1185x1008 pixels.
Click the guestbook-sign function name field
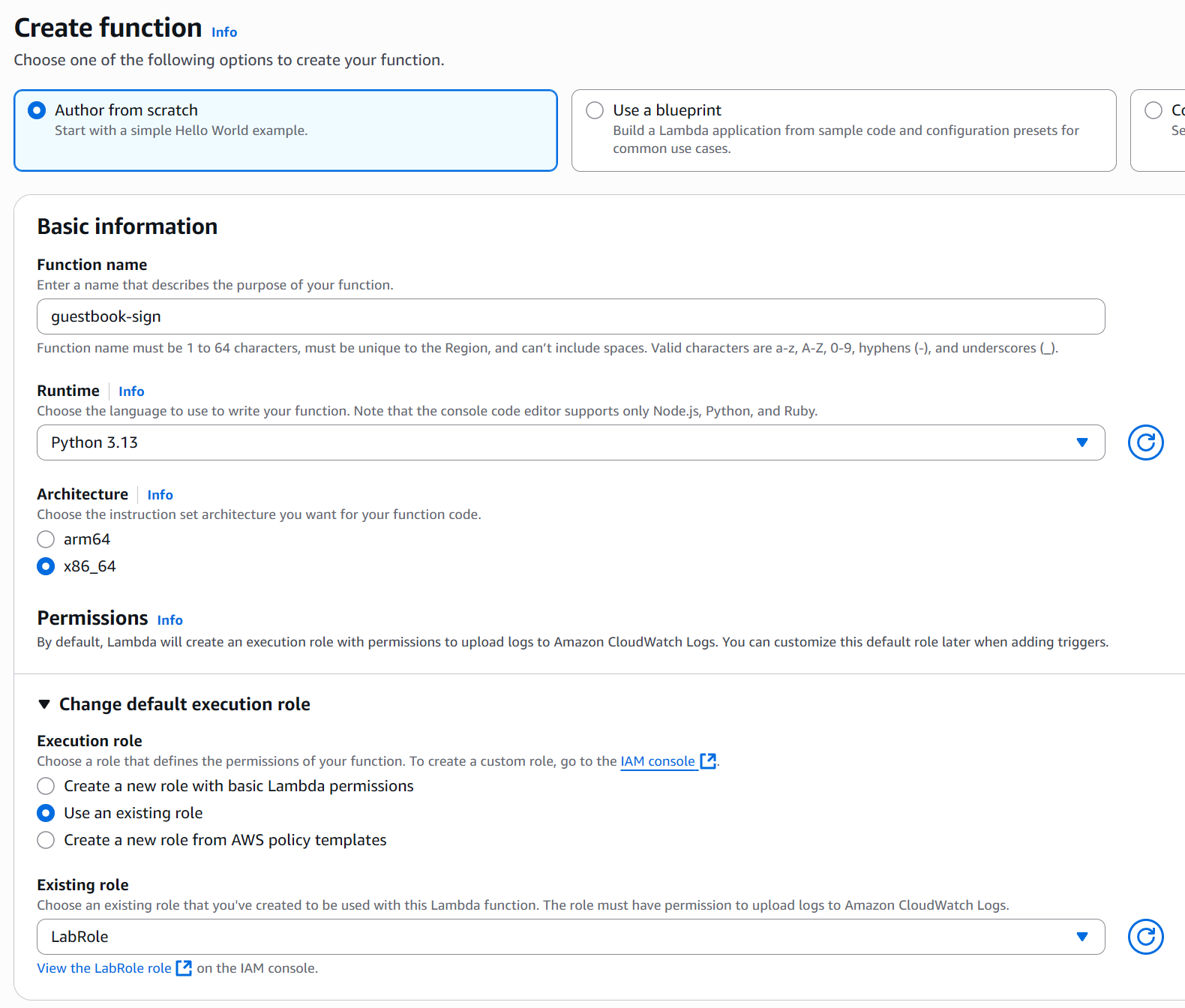(x=570, y=316)
